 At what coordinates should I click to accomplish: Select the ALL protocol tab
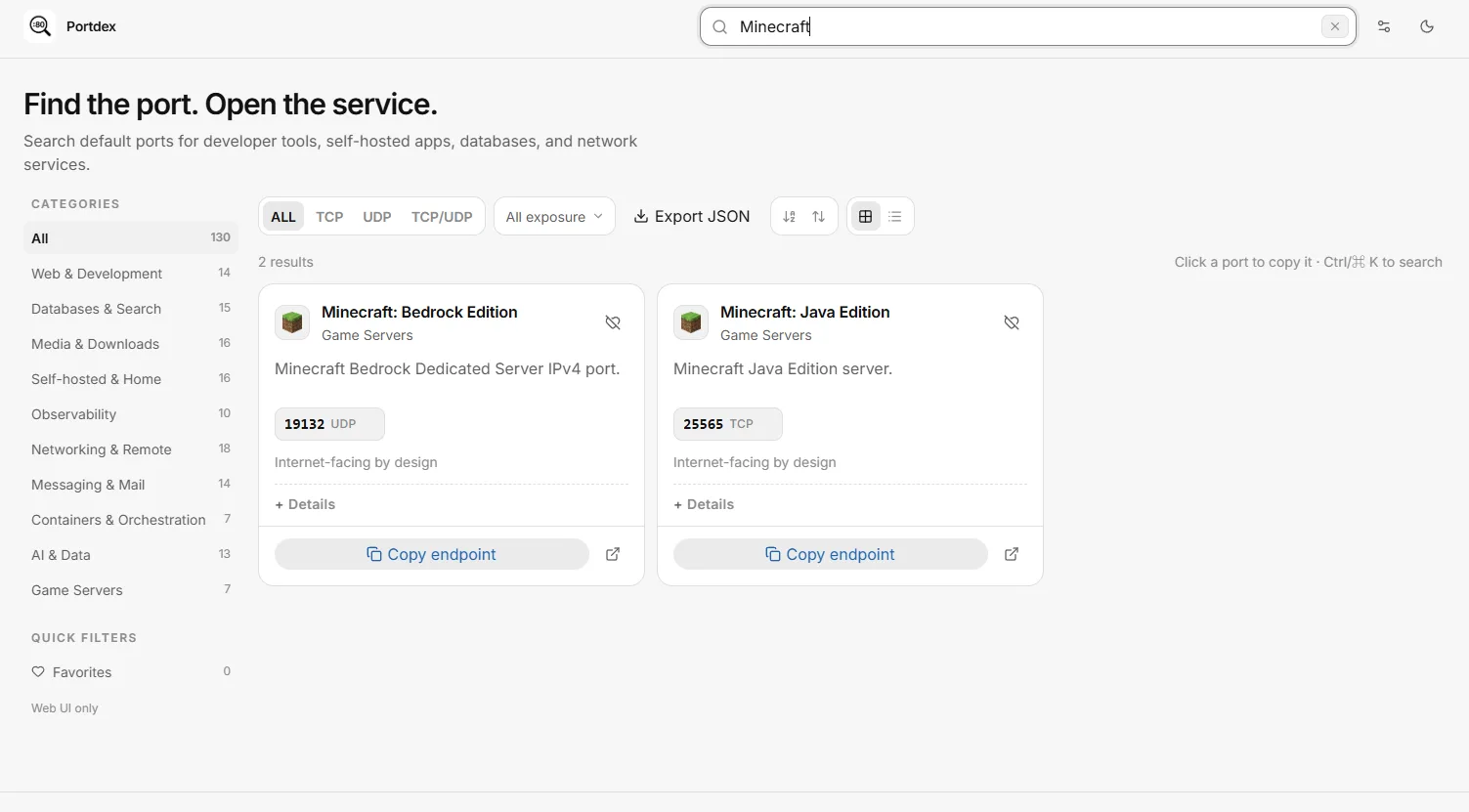(x=283, y=217)
